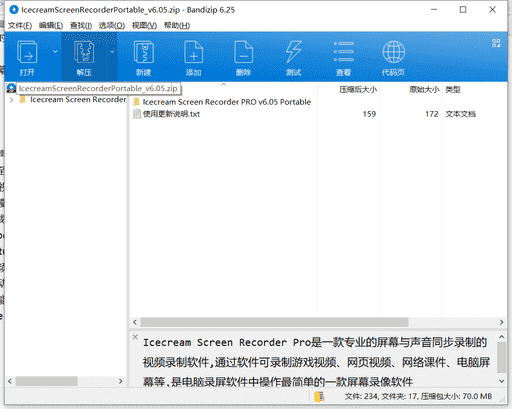This screenshot has width=512, height=409.
Task: Run the Test (测试) archive icon
Action: coord(293,52)
